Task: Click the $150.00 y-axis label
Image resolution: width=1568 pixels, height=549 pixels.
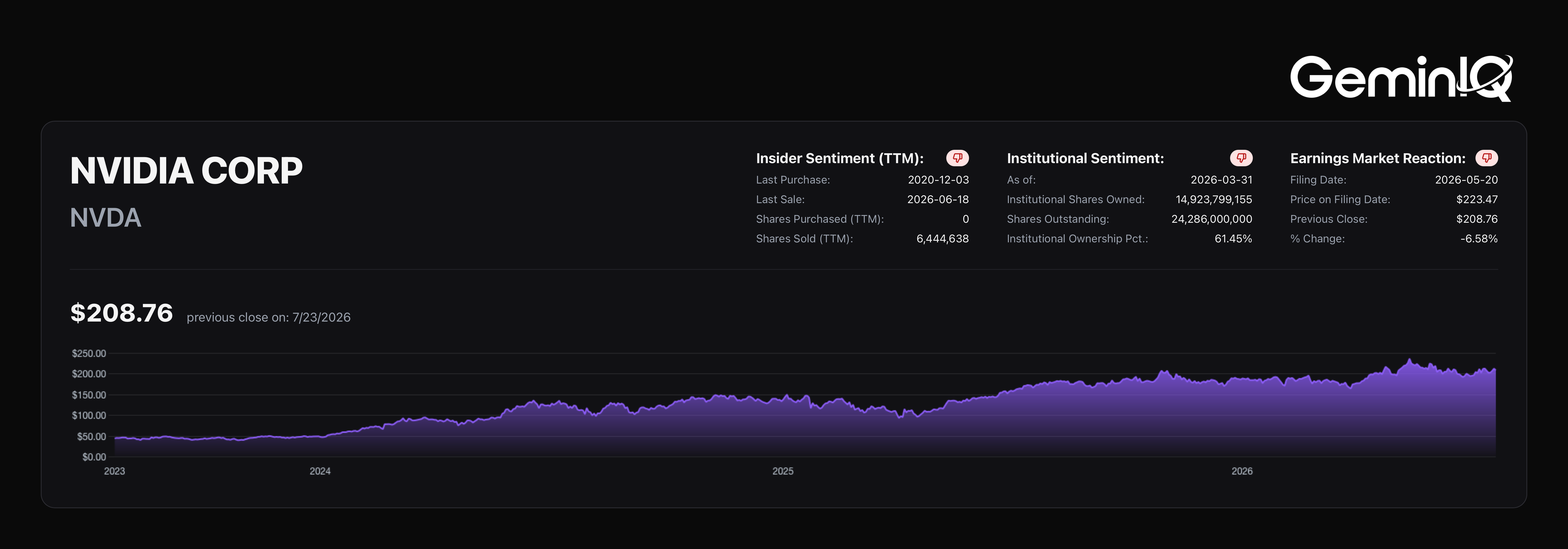Action: [x=89, y=395]
